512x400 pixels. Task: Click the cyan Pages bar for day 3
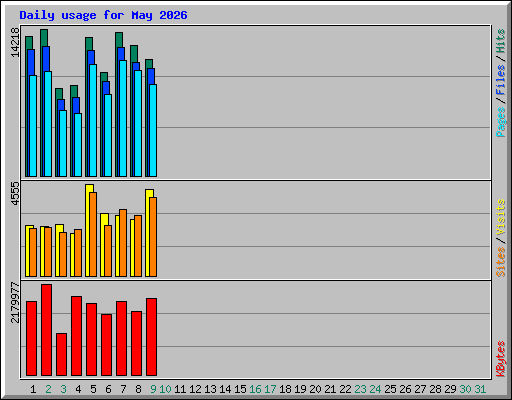[63, 144]
